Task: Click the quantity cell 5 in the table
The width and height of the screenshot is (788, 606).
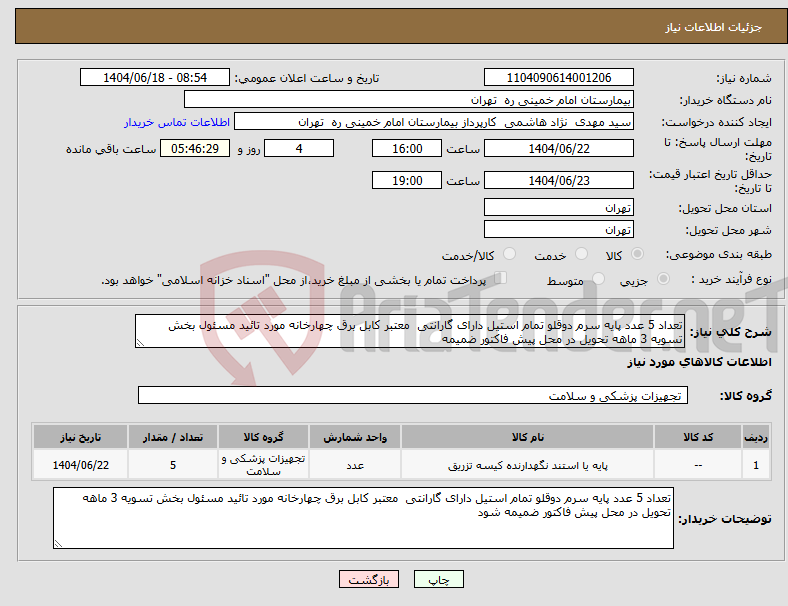Action: point(173,465)
